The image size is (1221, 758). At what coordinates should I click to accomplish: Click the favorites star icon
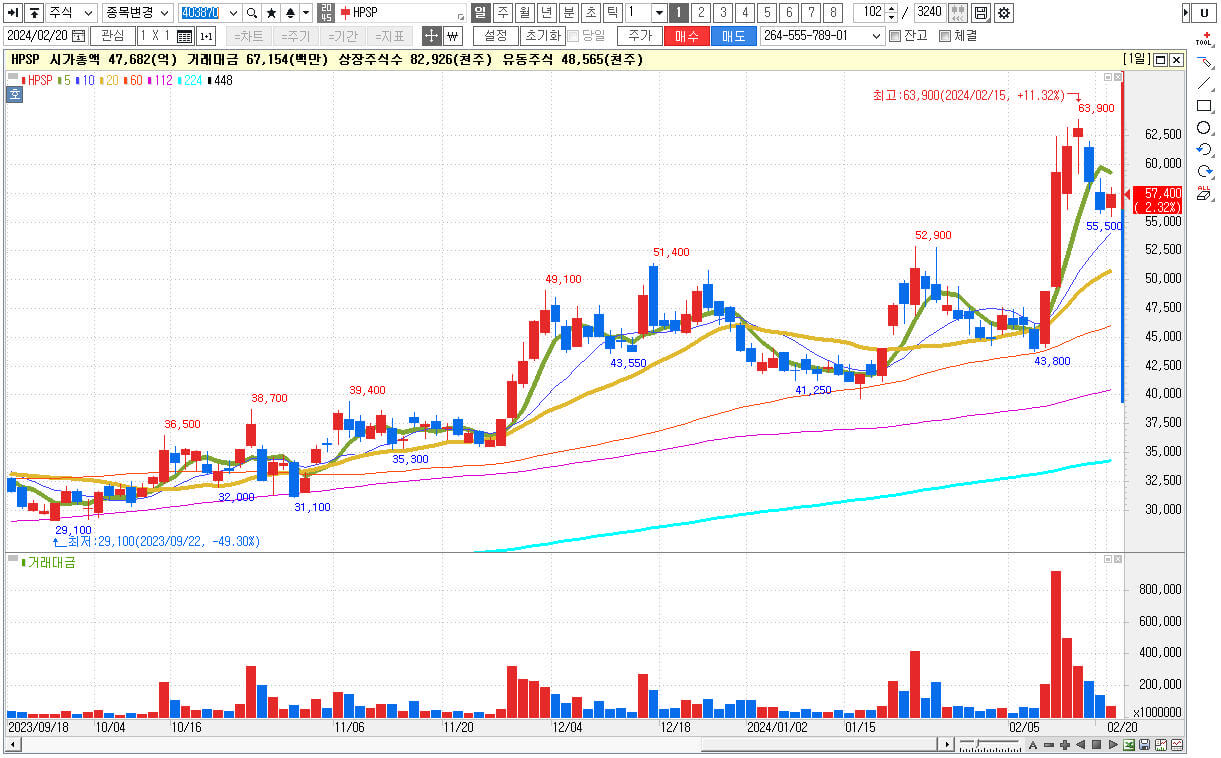(271, 13)
